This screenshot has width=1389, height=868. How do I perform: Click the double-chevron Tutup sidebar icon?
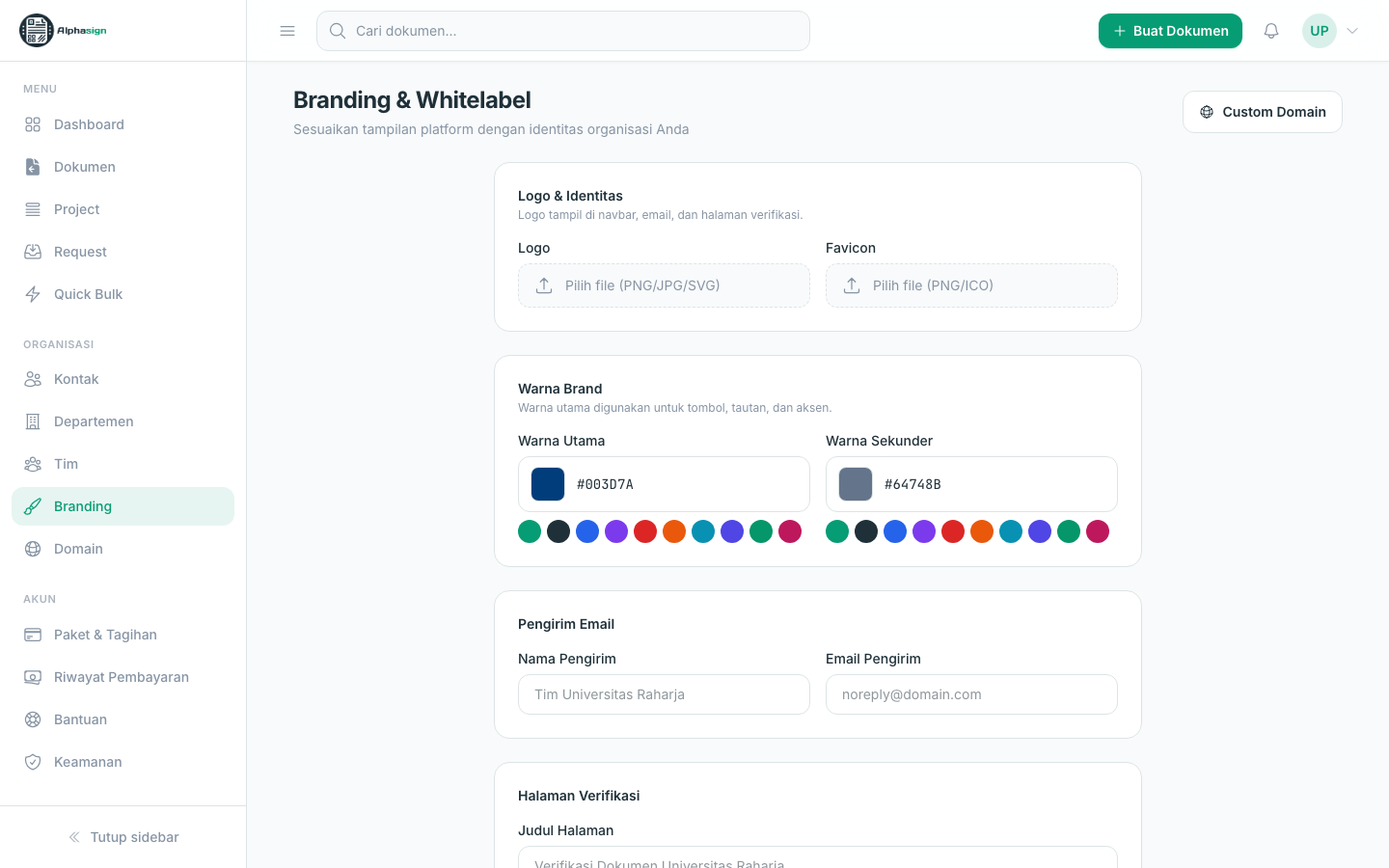coord(74,837)
